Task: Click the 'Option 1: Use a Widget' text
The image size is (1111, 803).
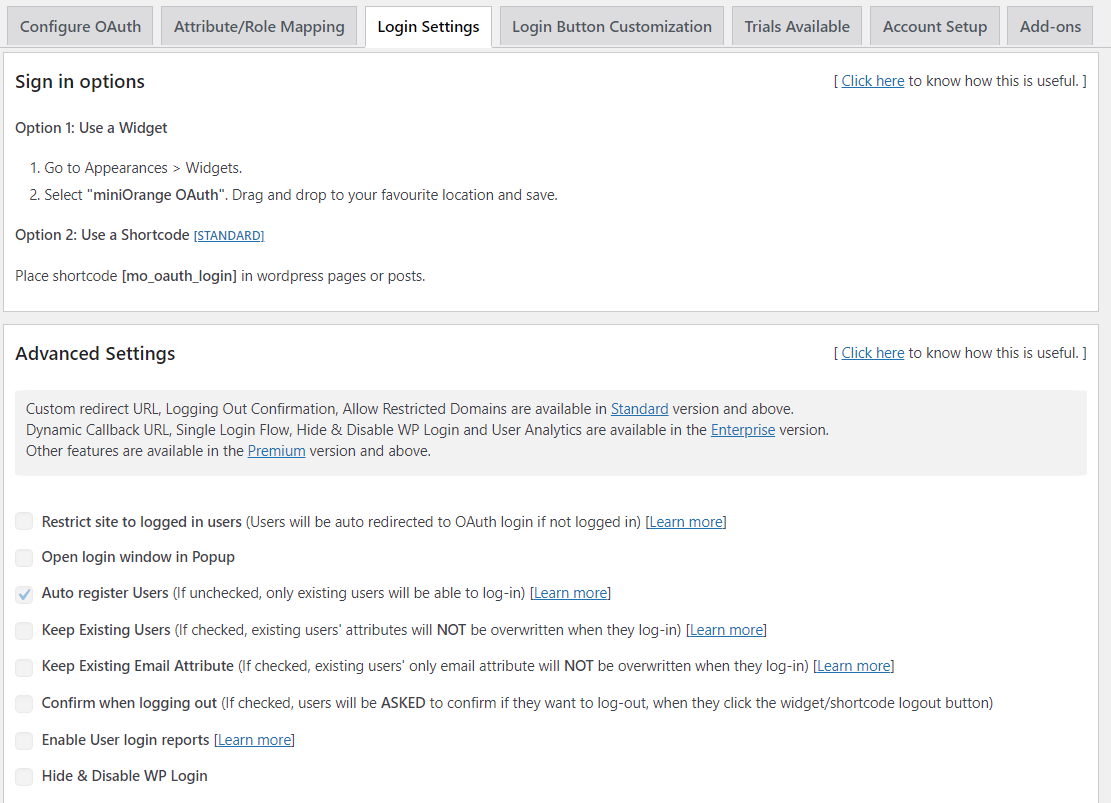Action: [x=91, y=128]
